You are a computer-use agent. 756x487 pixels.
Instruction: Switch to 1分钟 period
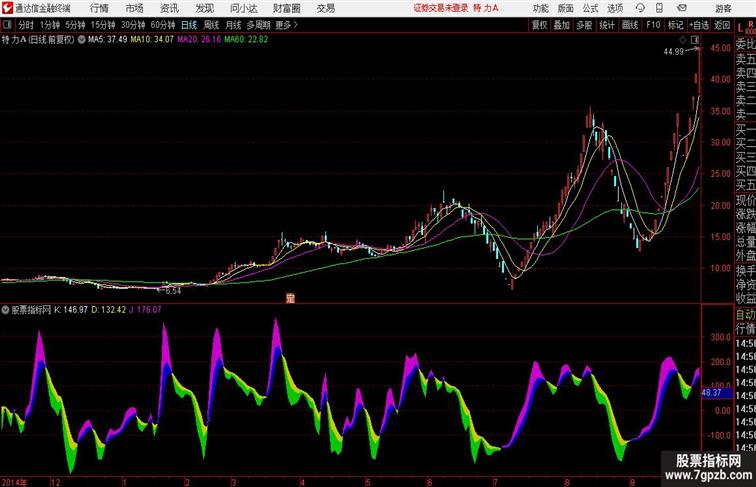click(50, 25)
